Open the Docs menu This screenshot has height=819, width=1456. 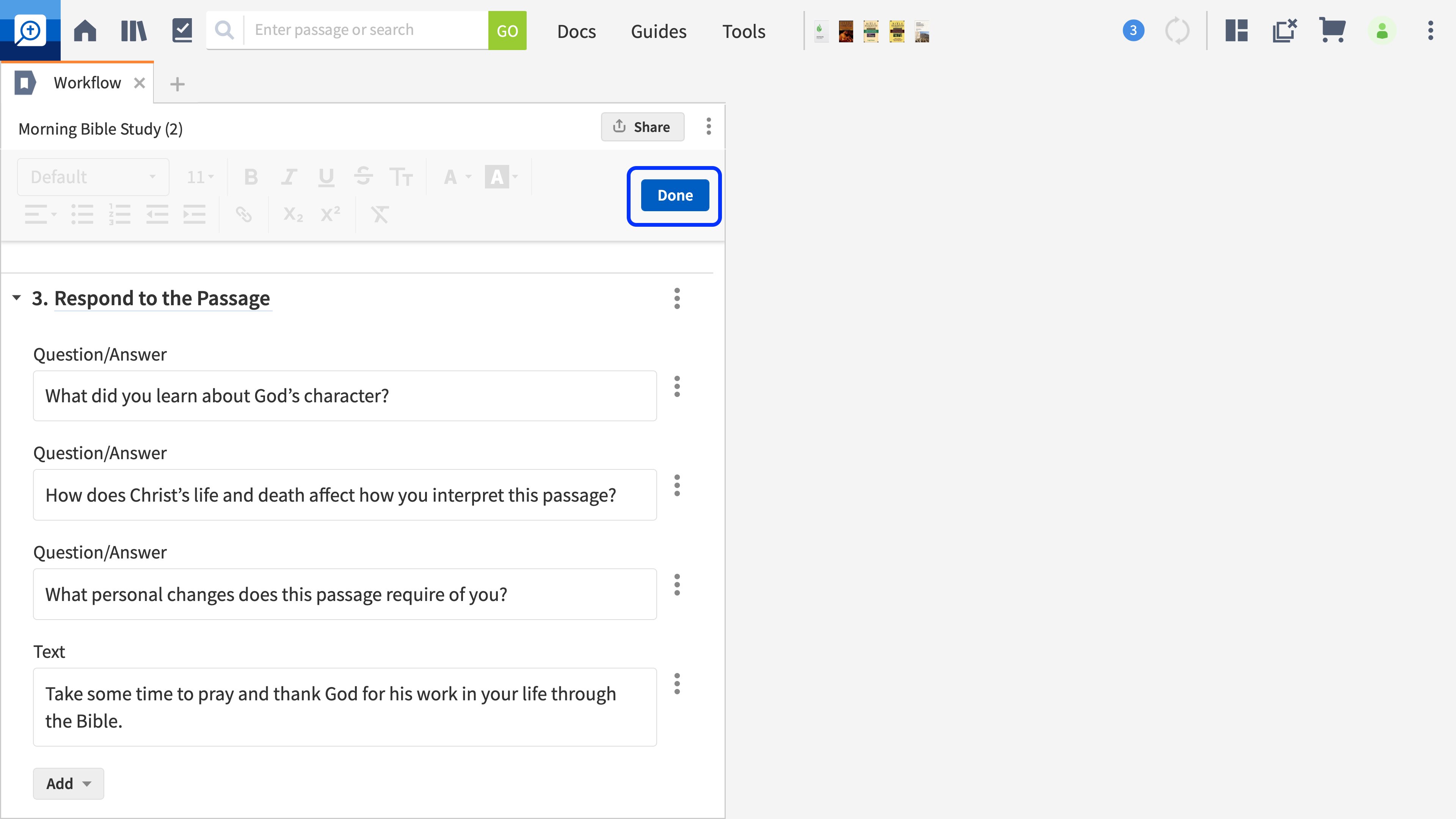576,31
